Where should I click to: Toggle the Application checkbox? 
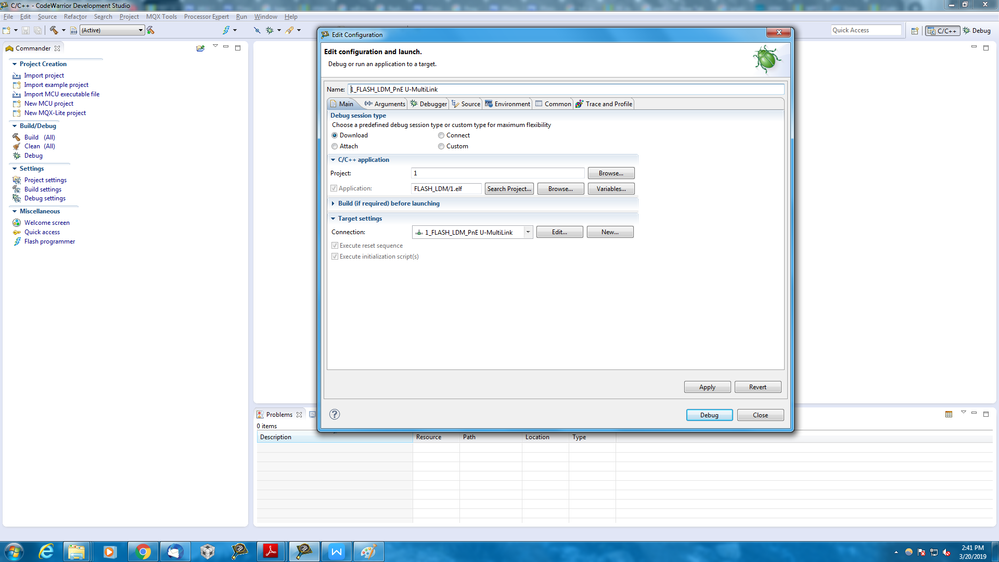334,188
